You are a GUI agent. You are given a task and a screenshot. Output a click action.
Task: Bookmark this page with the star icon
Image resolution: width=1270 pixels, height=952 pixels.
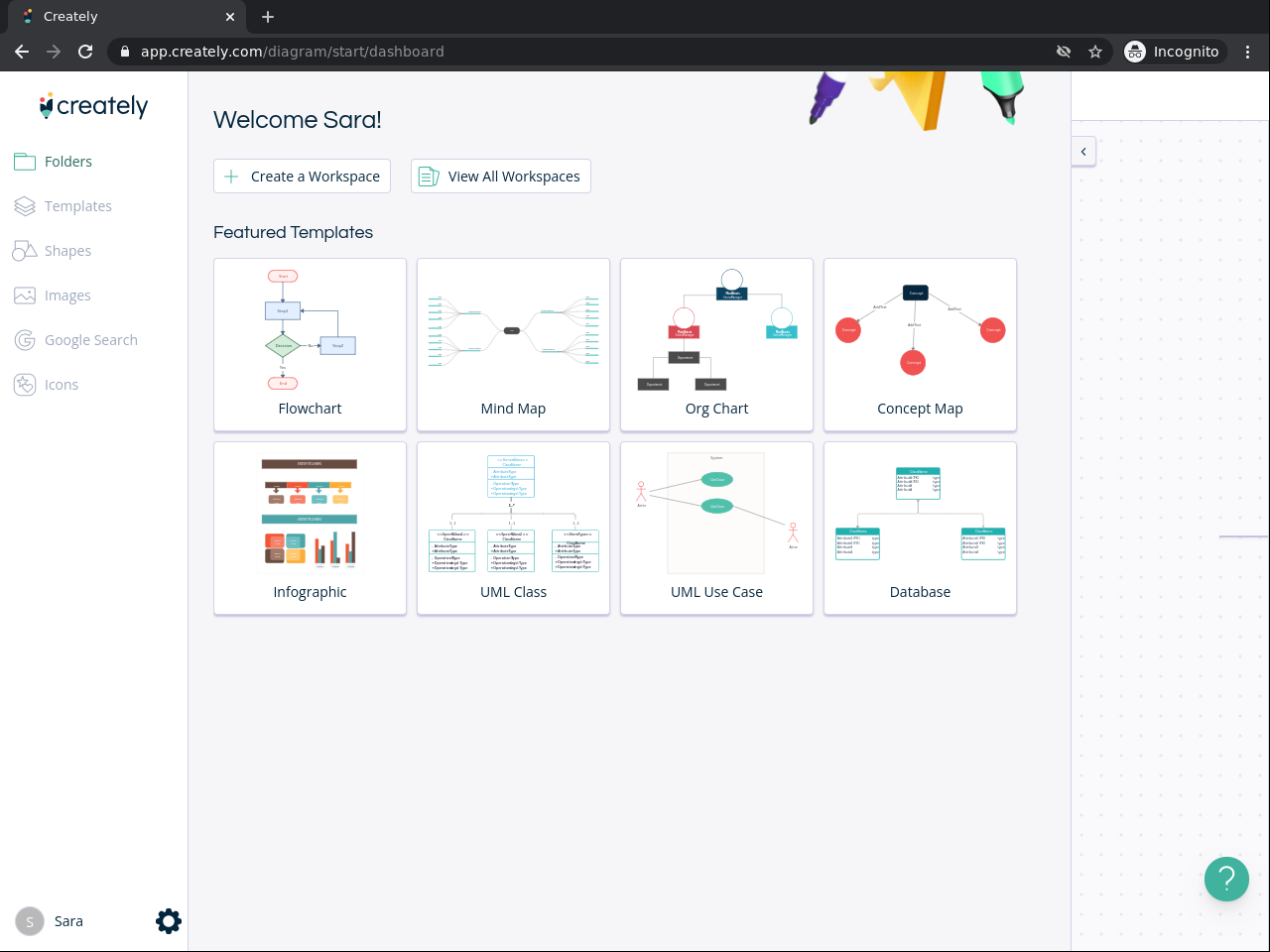tap(1095, 52)
